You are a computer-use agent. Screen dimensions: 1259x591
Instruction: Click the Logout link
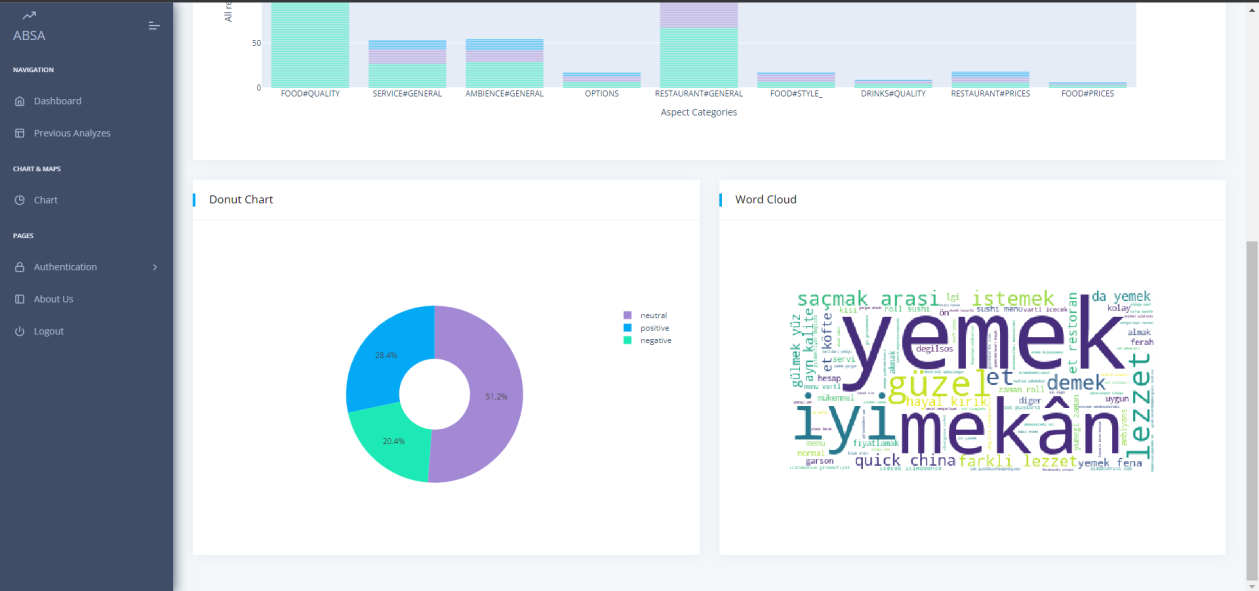tap(47, 330)
